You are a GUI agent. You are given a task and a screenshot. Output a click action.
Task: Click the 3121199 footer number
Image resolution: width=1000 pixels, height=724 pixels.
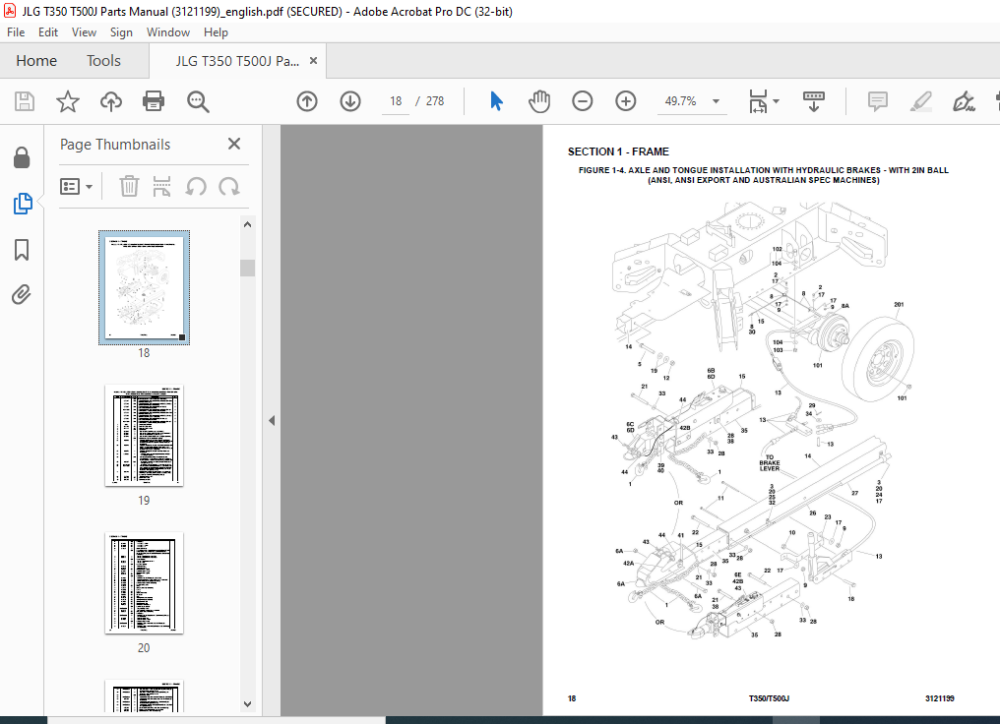(939, 698)
